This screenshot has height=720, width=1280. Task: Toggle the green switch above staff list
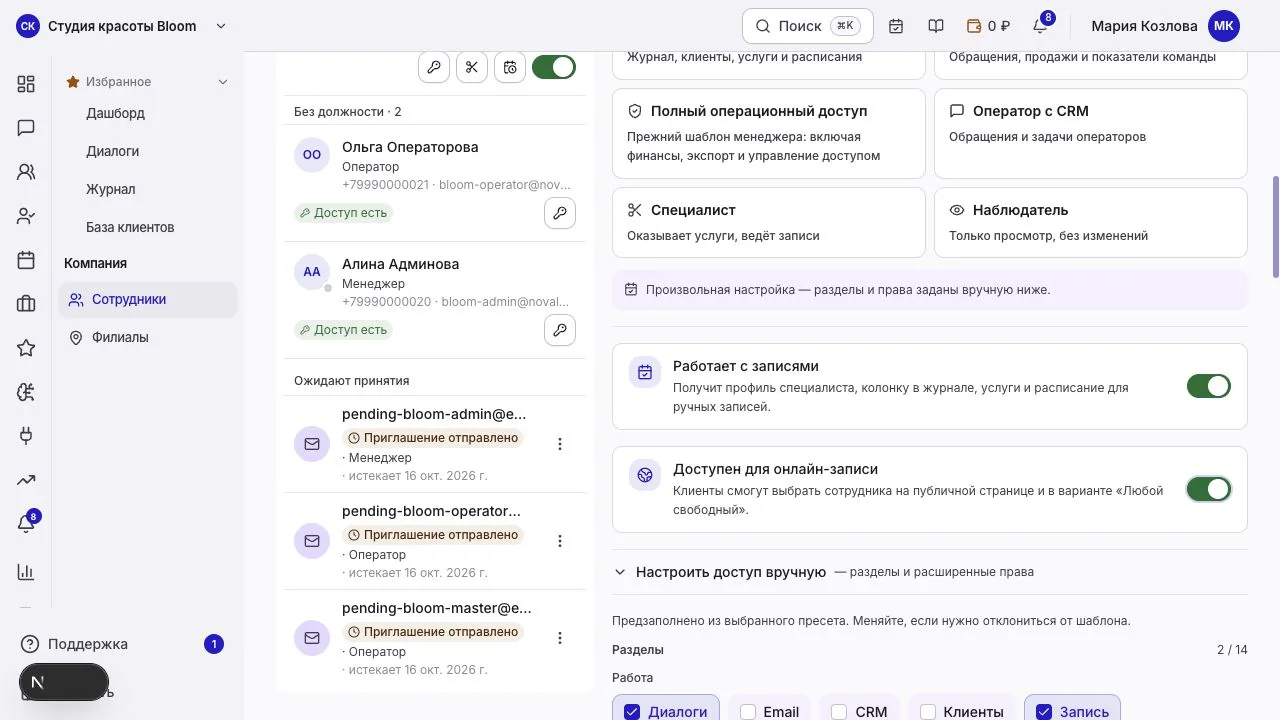[554, 67]
